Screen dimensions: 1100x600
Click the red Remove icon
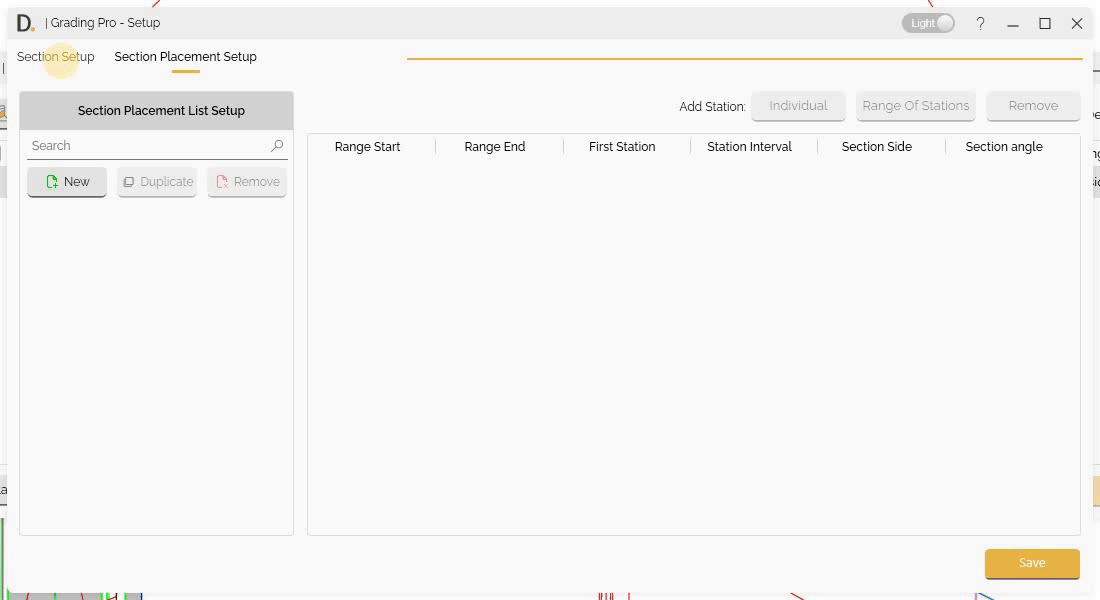[221, 181]
